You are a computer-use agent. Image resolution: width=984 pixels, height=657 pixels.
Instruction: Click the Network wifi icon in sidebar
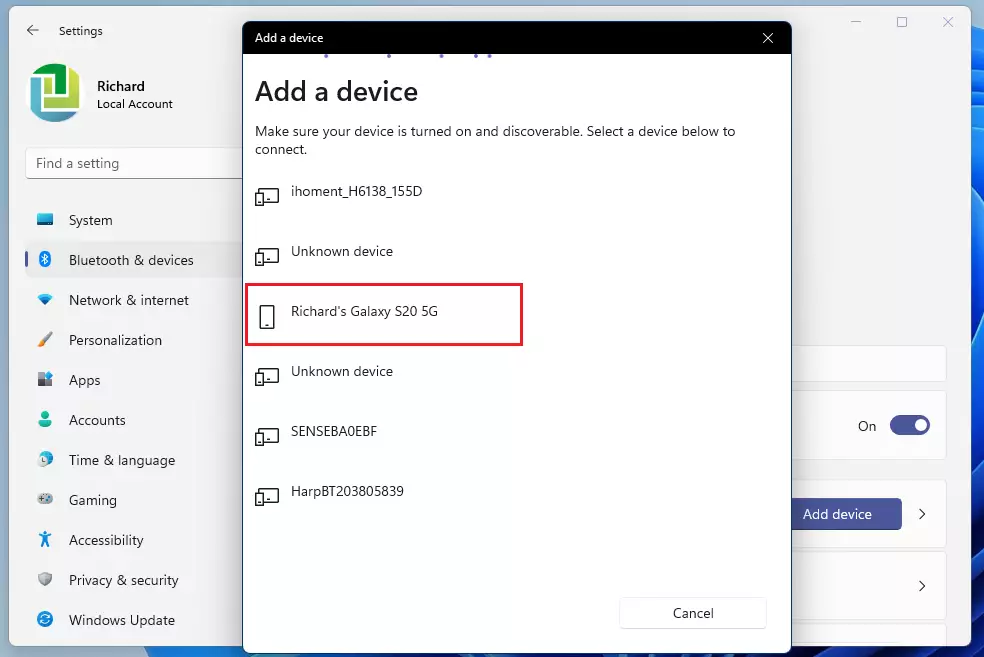pyautogui.click(x=45, y=299)
